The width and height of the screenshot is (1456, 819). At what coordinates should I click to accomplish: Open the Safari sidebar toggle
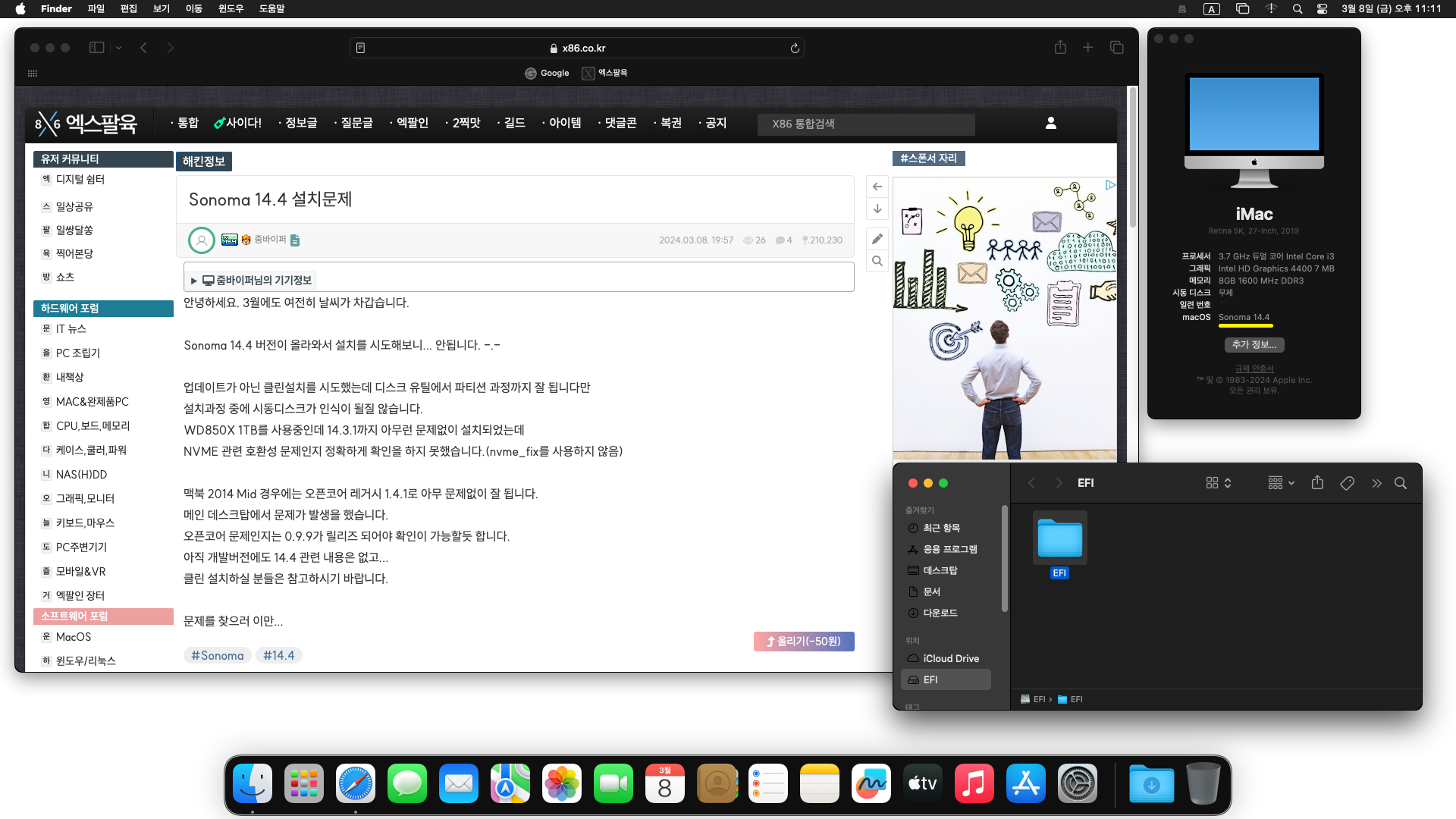tap(96, 48)
